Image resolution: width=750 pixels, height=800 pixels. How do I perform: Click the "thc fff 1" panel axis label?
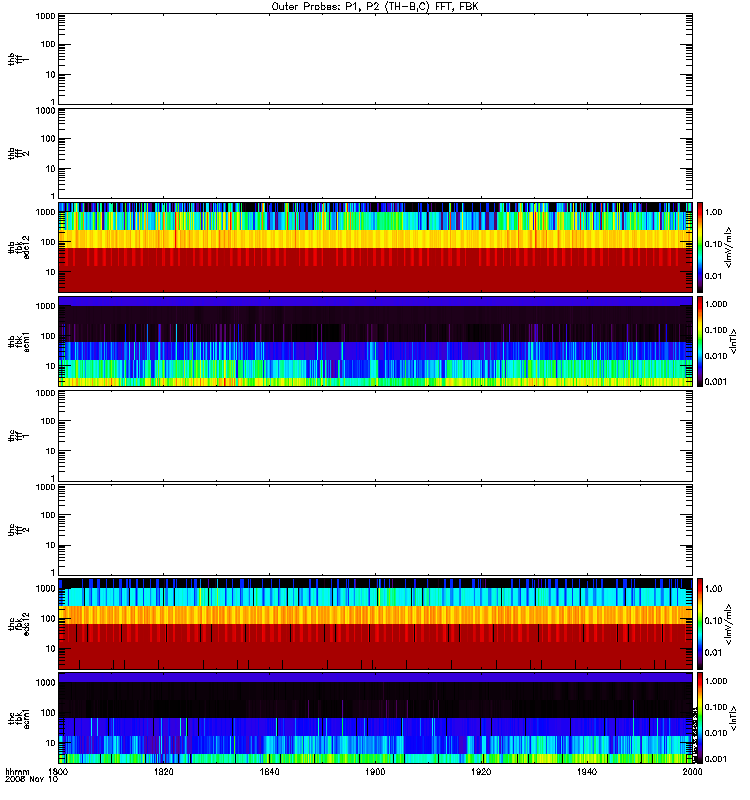coord(19,436)
